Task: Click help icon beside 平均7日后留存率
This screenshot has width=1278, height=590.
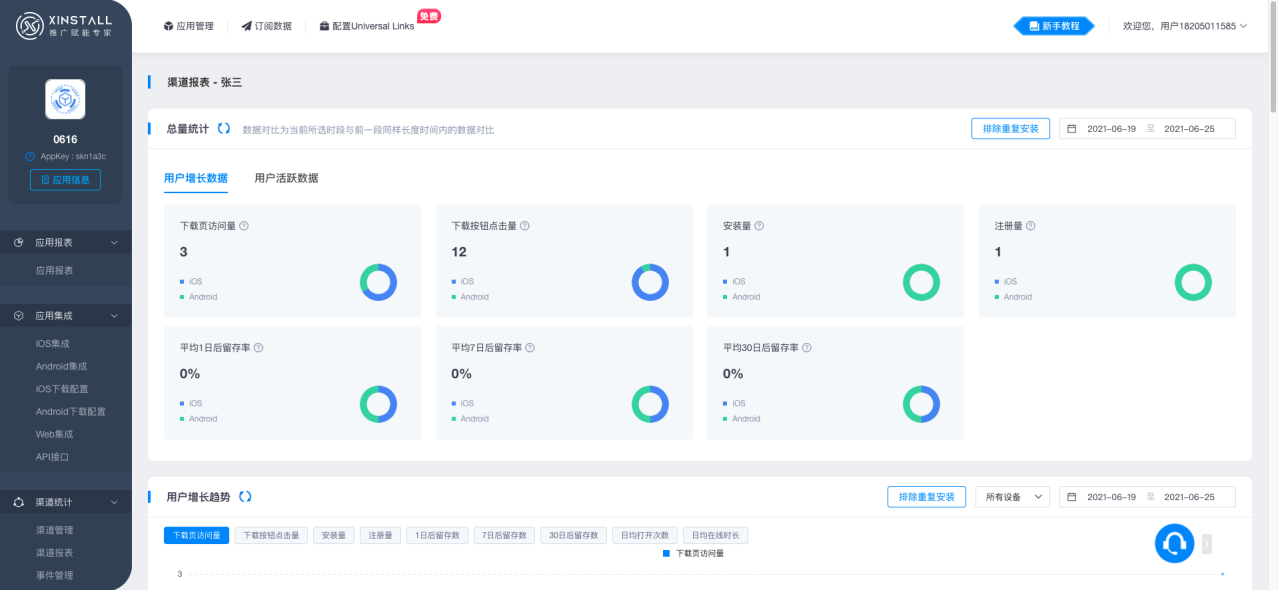Action: 530,348
